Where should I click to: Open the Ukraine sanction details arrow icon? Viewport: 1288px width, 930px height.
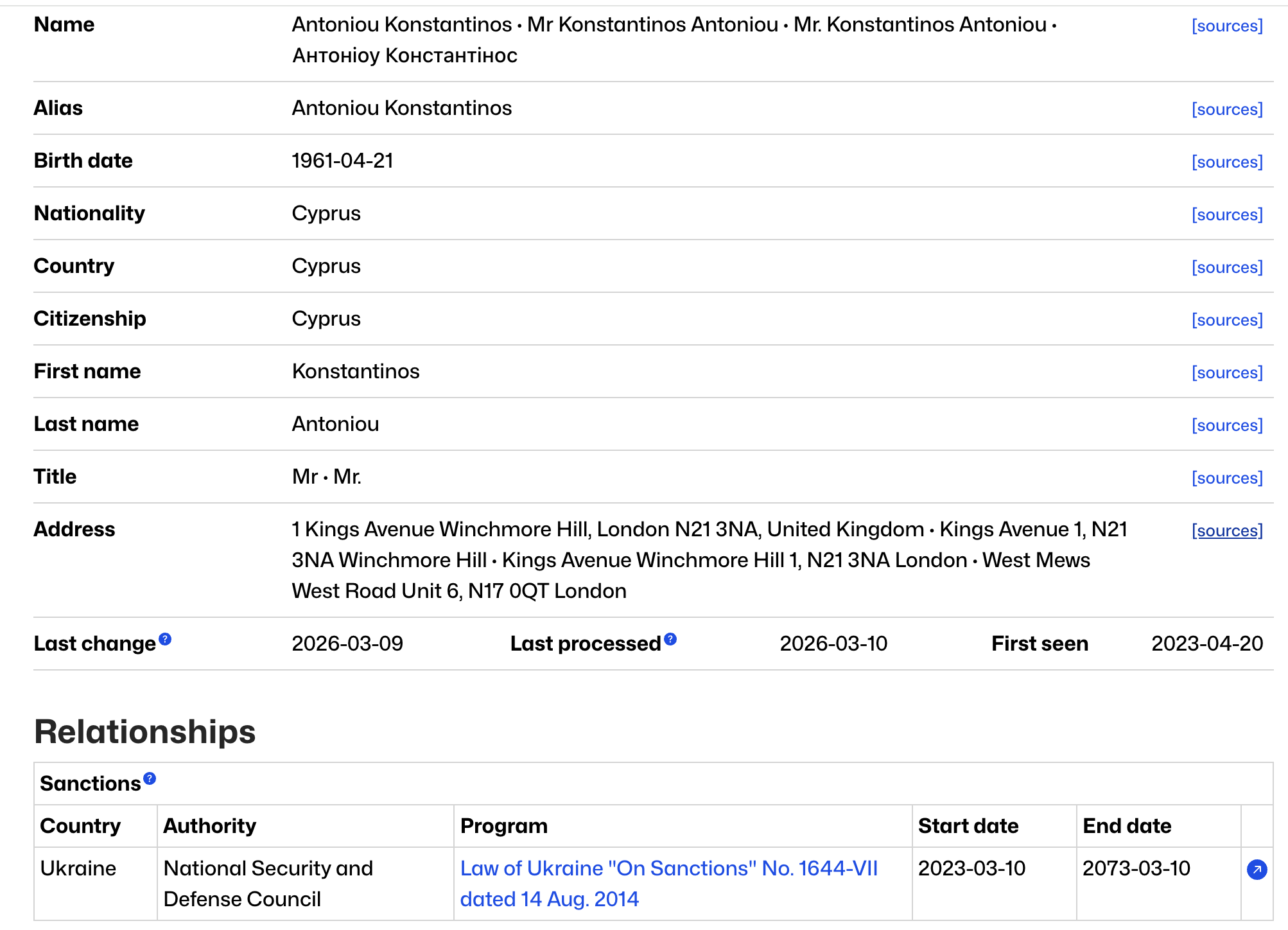1256,870
